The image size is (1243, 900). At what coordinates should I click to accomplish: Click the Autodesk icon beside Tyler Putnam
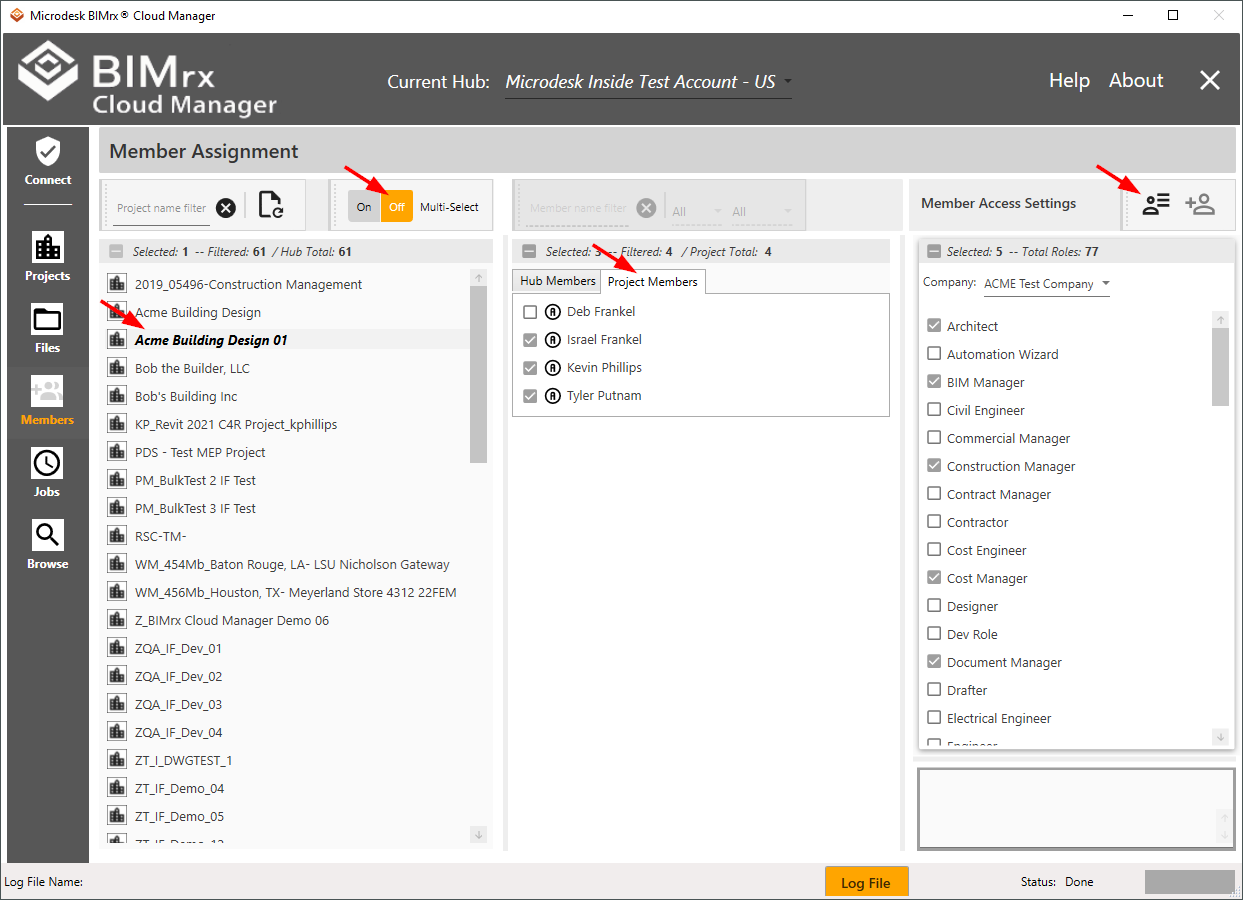point(553,396)
